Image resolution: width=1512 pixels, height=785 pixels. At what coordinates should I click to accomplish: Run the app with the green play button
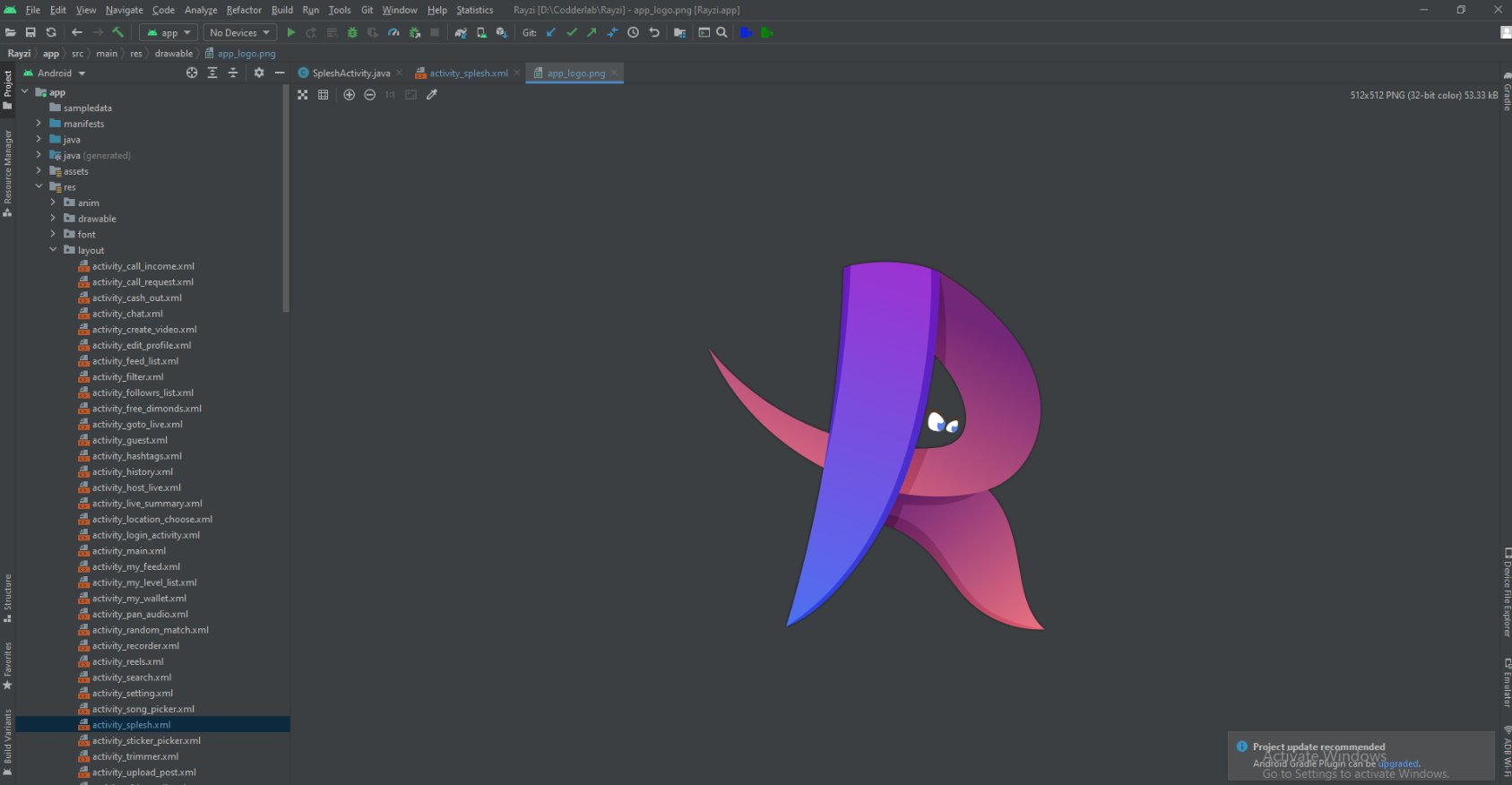(290, 32)
